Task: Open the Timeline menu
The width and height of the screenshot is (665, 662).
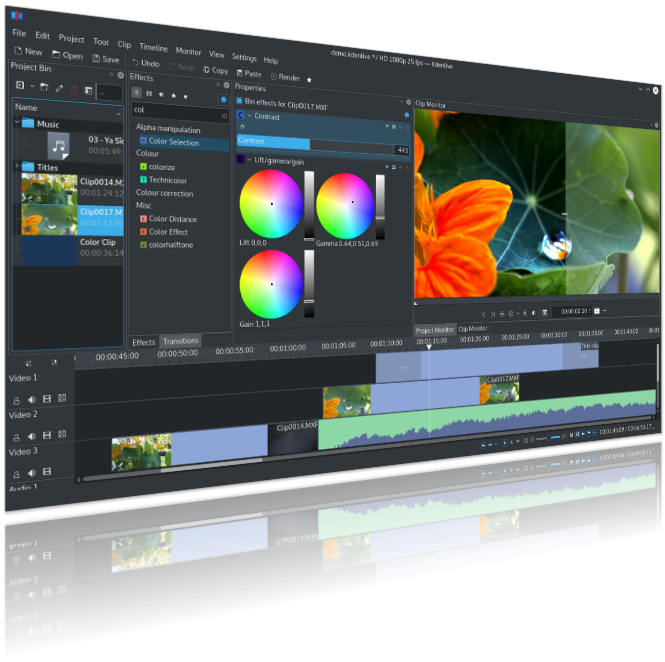Action: coord(153,47)
